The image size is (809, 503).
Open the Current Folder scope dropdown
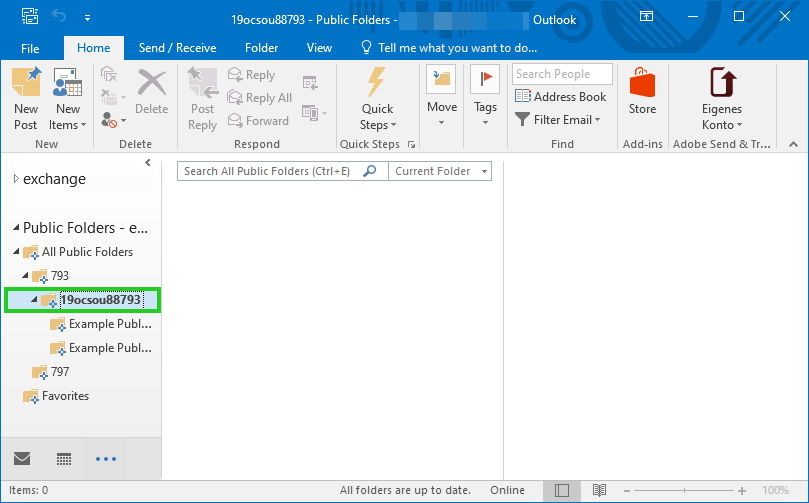coord(440,171)
